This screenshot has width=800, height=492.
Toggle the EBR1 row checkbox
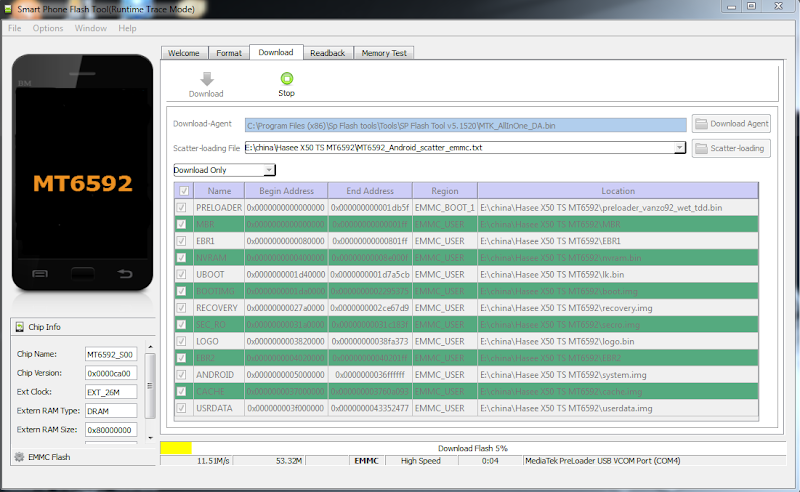coord(181,241)
